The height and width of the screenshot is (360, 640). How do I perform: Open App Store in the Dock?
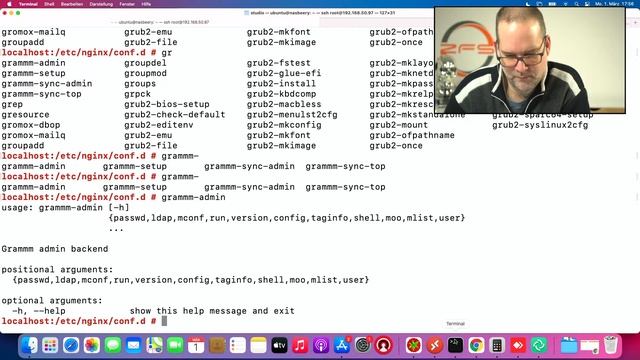pos(342,345)
